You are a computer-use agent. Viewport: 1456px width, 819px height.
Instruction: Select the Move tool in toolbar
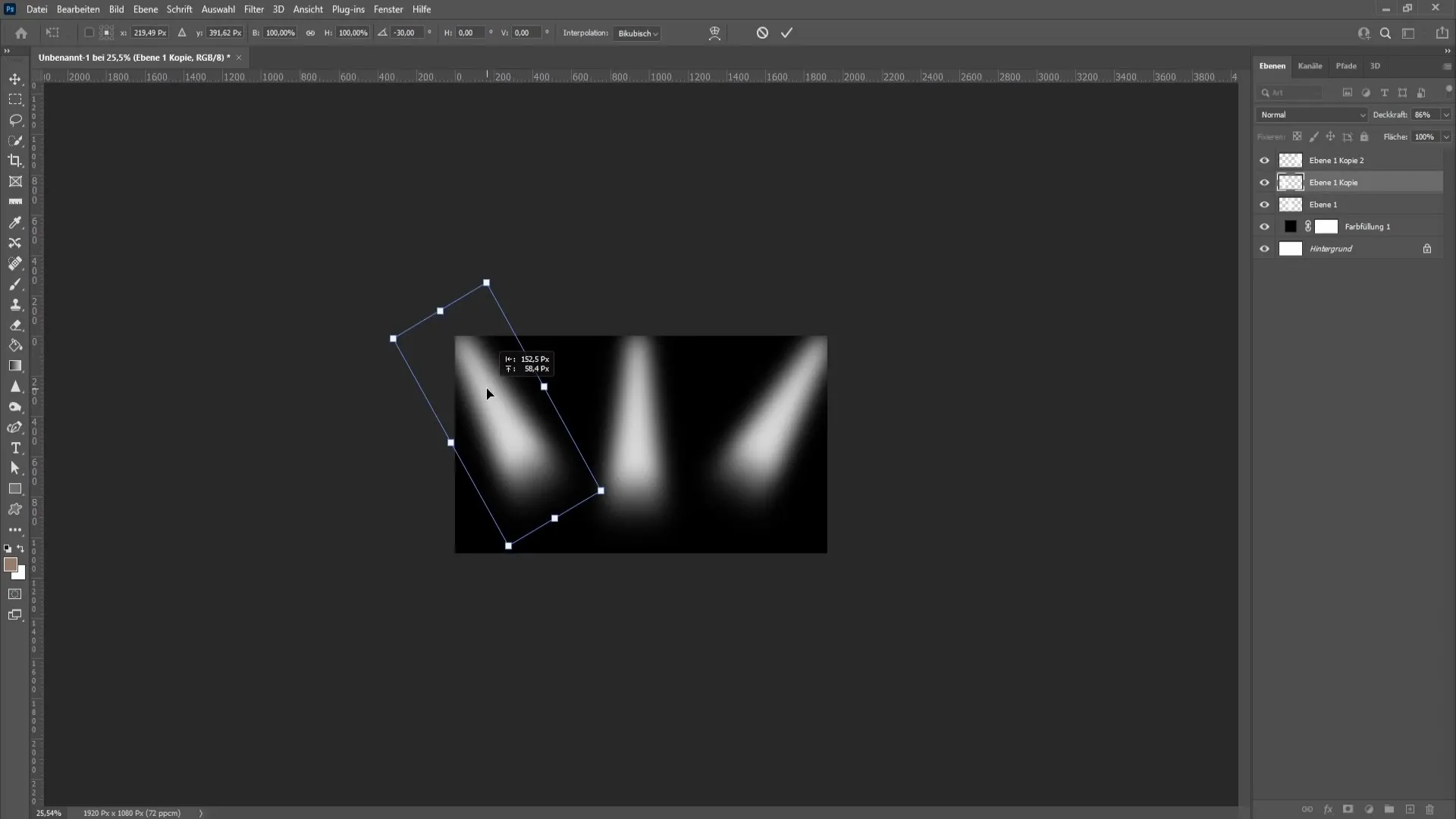click(x=15, y=78)
